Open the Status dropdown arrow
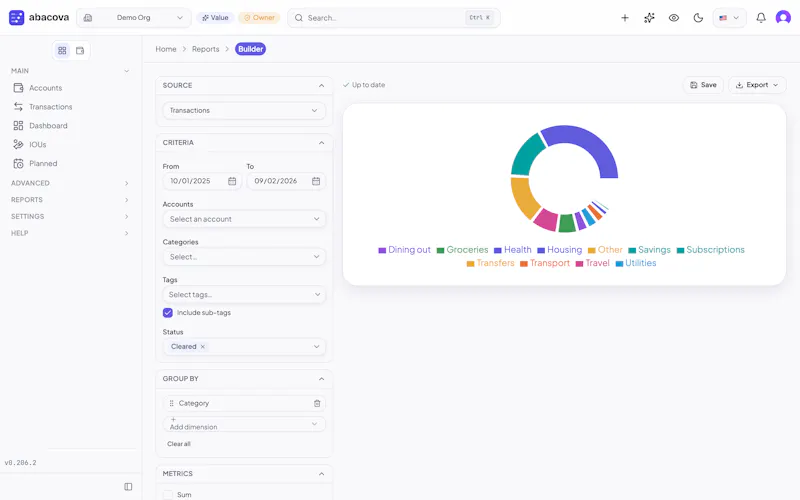 (x=316, y=346)
